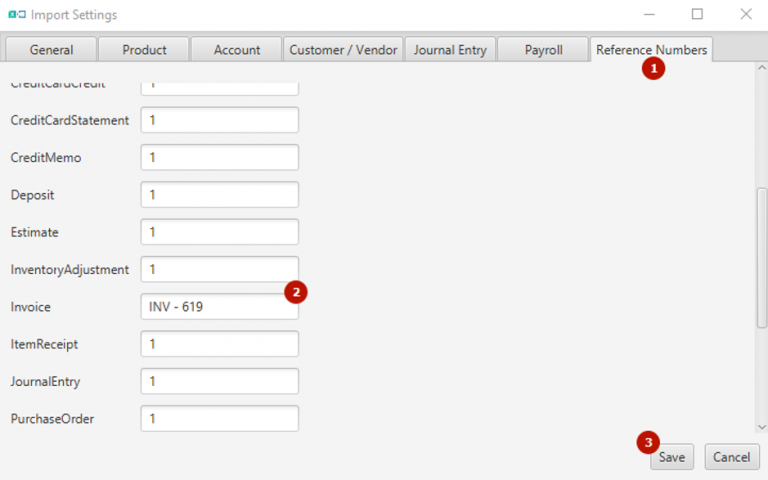This screenshot has height=480, width=768.
Task: Open the General tab
Action: [x=51, y=49]
